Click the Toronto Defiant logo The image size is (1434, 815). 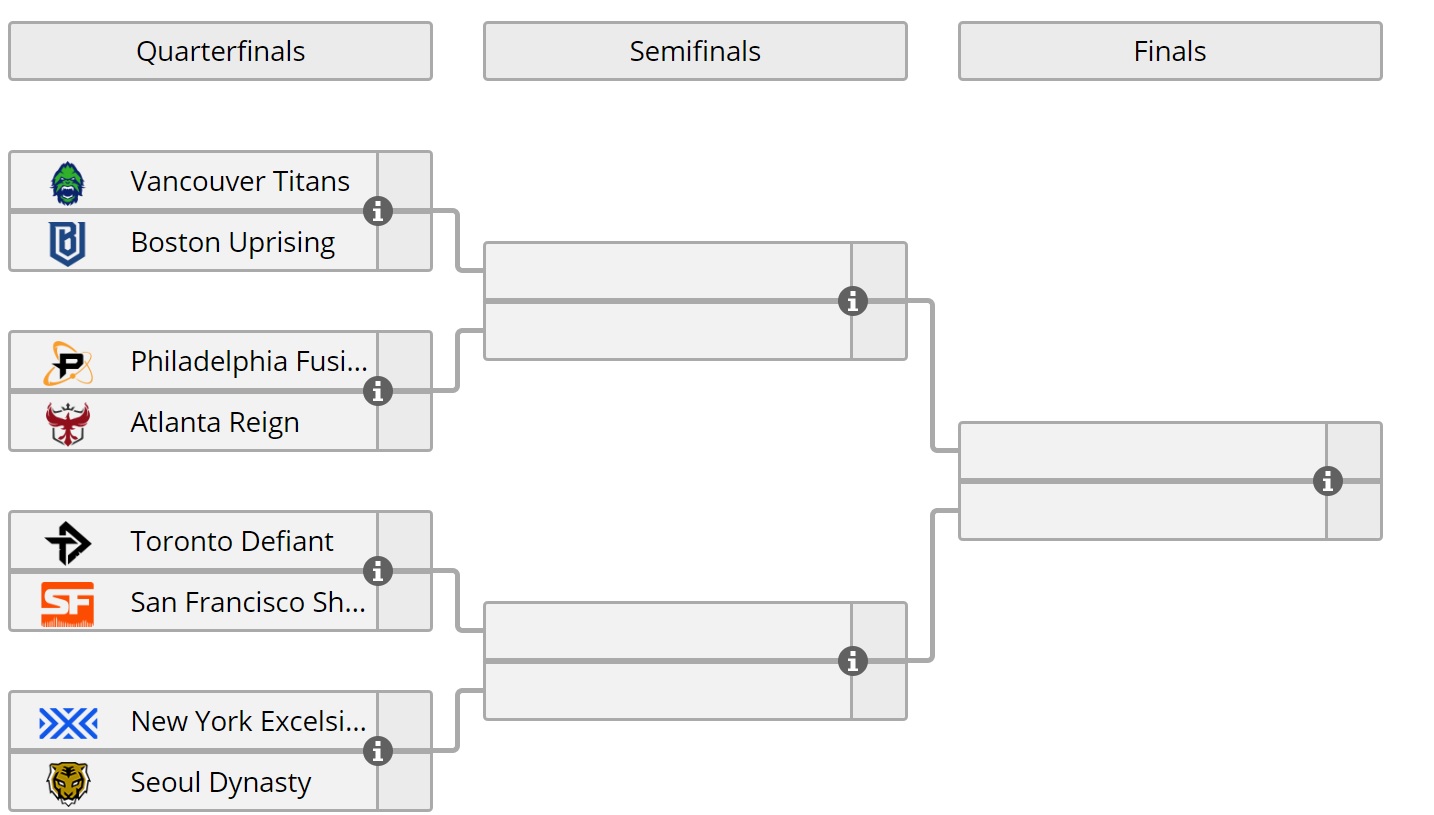tap(68, 542)
